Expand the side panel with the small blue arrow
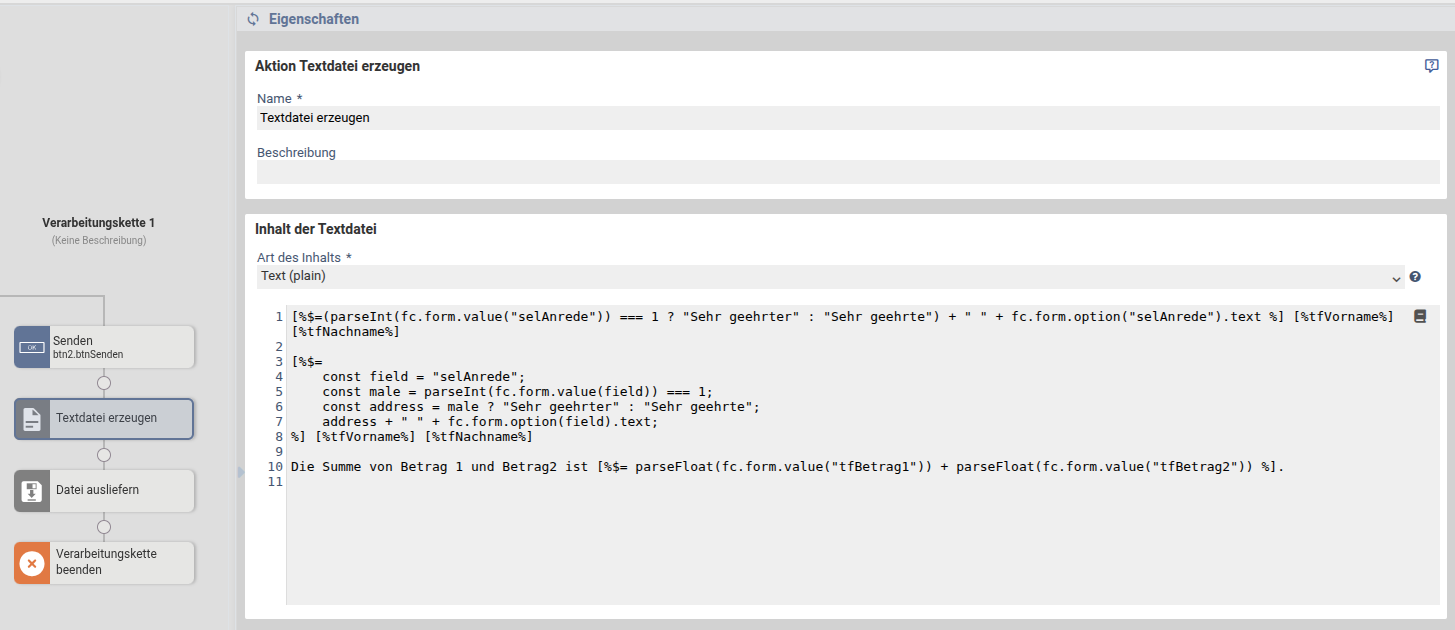Screen dimensions: 1455x630 pos(241,472)
